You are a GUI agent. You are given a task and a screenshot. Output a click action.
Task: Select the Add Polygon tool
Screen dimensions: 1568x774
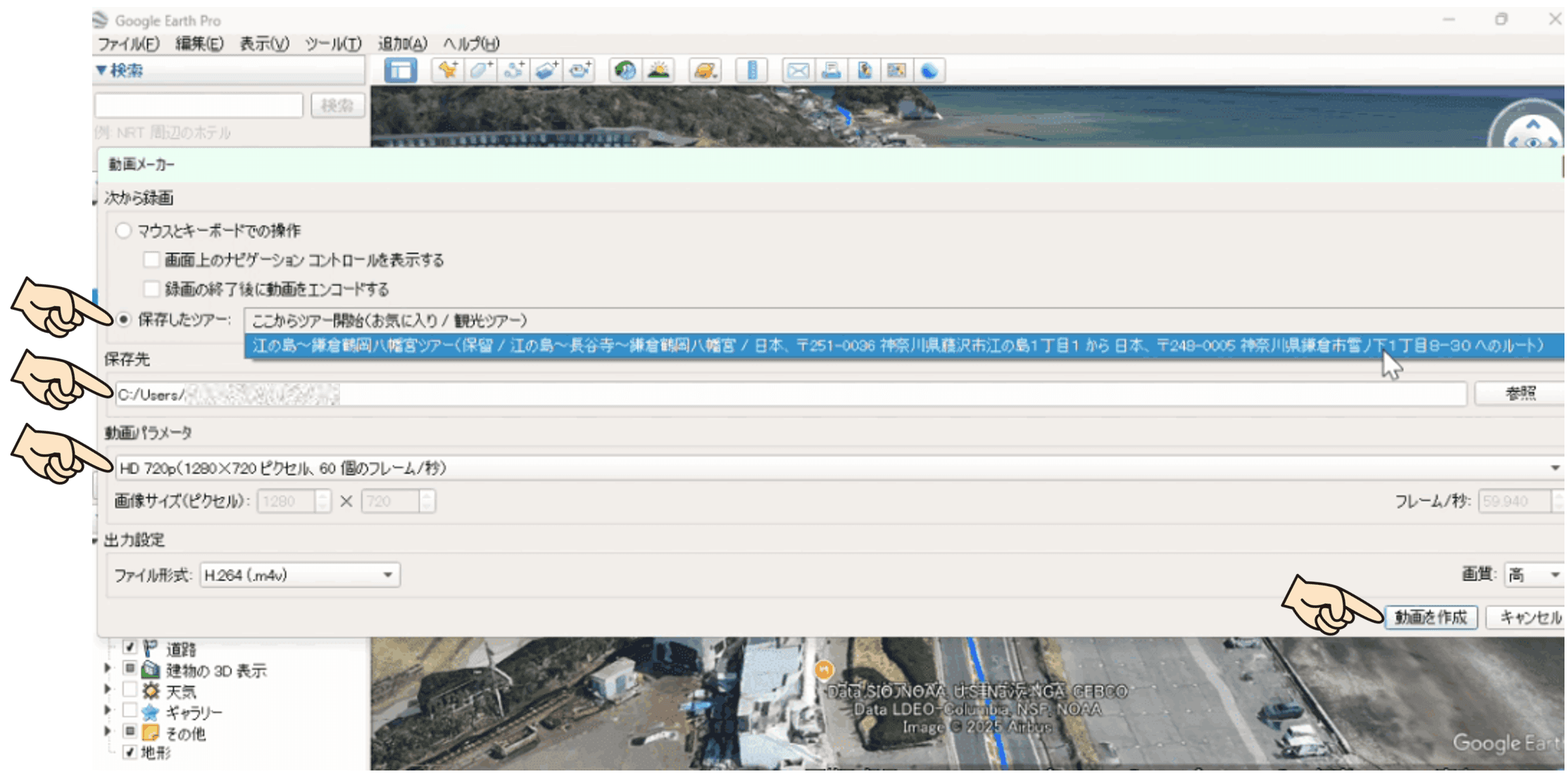pyautogui.click(x=481, y=70)
